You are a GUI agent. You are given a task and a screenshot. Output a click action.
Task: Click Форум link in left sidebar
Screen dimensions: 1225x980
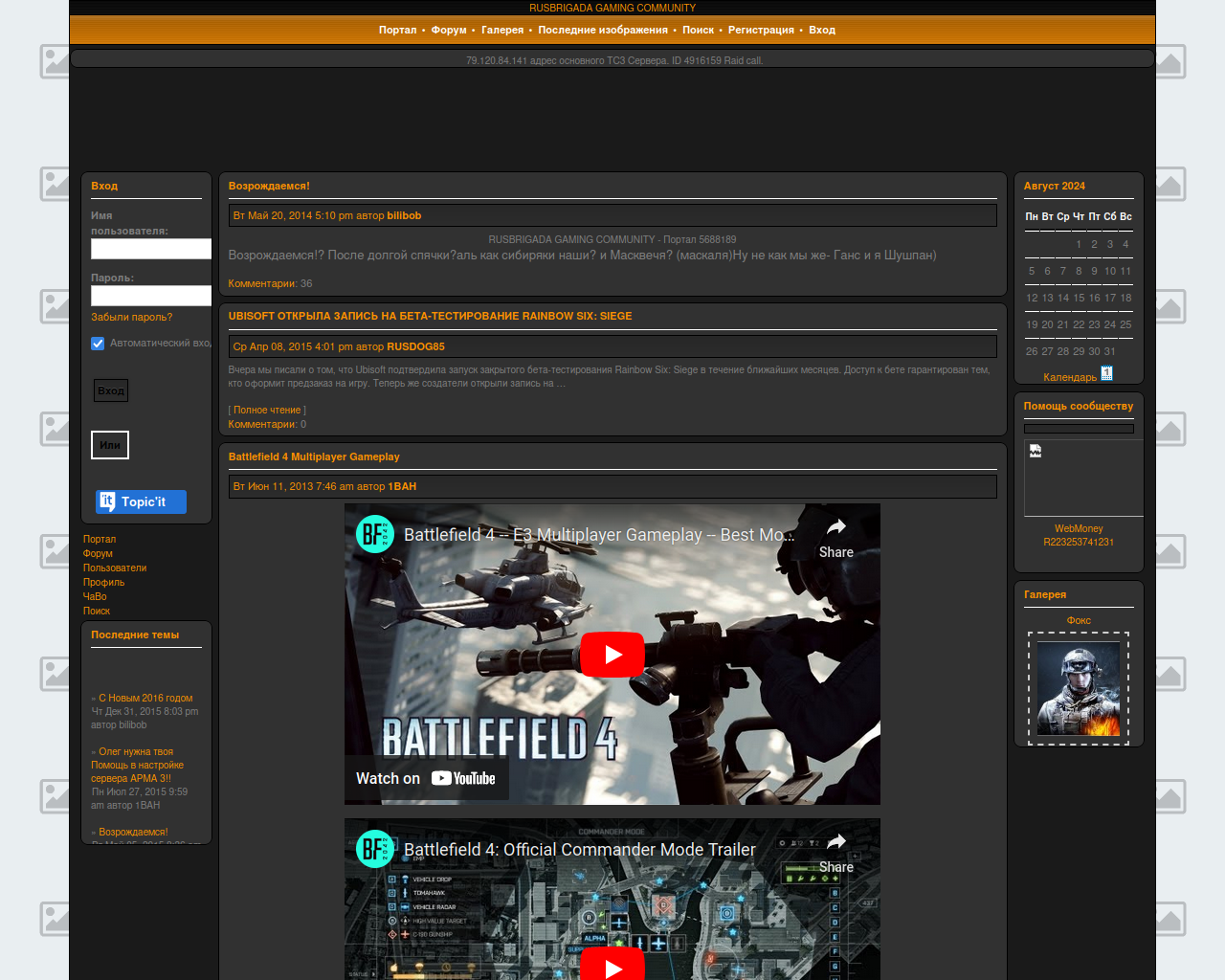click(98, 553)
